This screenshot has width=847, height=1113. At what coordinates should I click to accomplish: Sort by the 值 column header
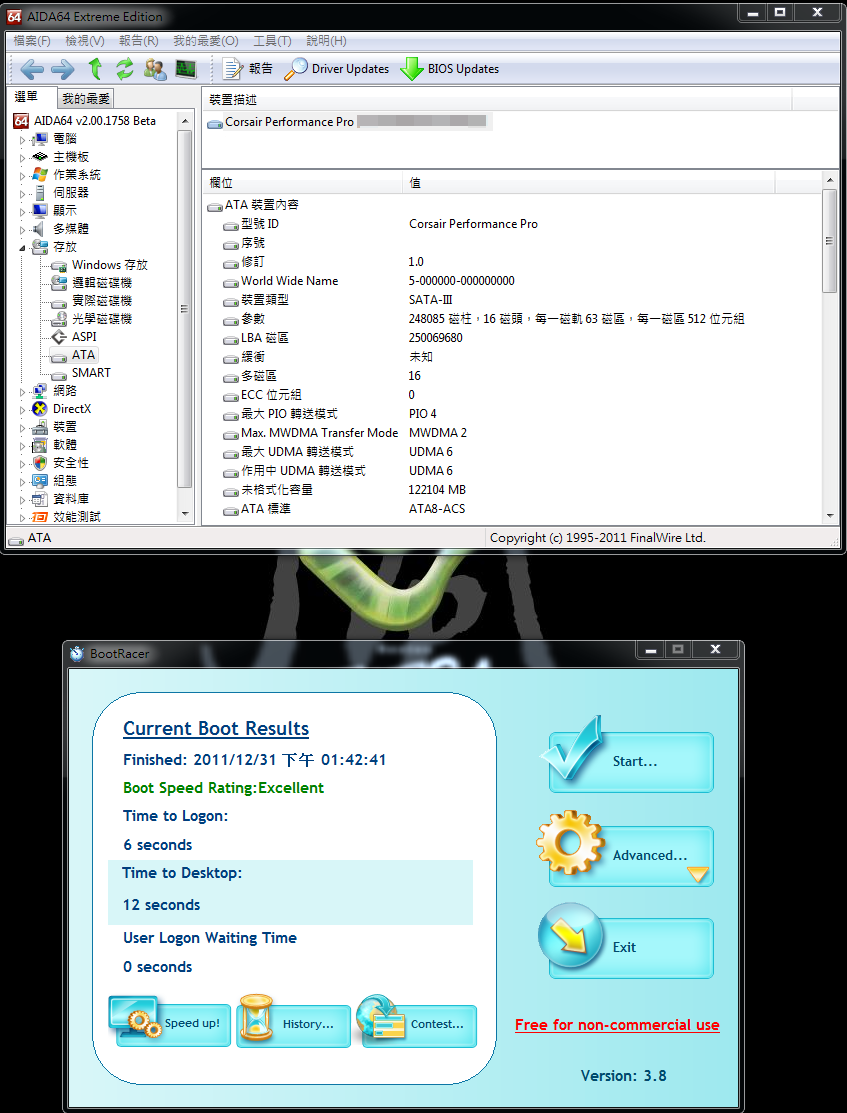tap(589, 182)
